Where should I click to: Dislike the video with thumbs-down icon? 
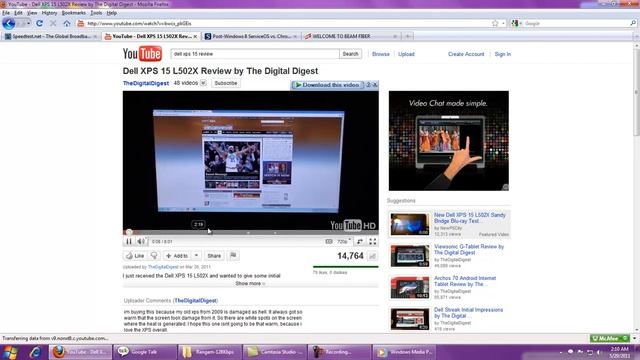point(154,256)
